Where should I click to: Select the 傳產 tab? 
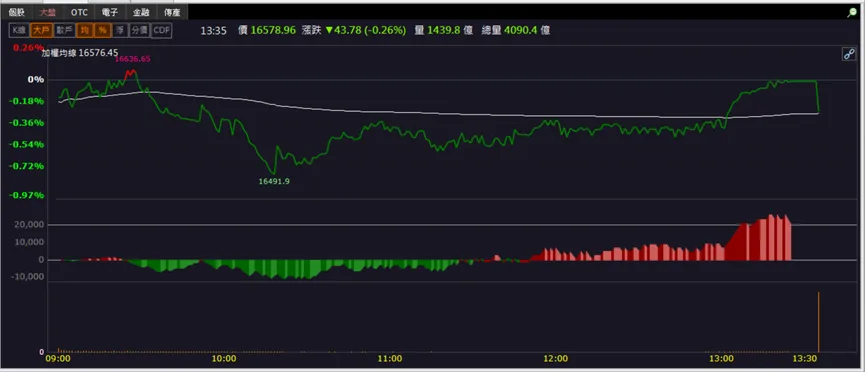(x=173, y=12)
